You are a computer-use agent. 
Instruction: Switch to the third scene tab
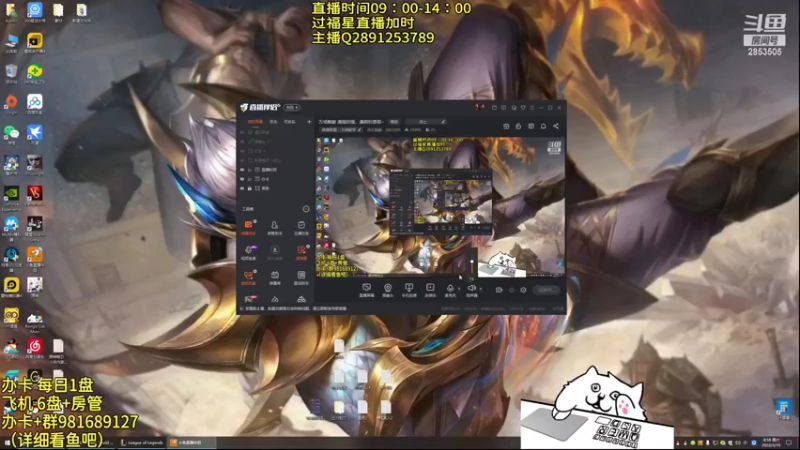tap(290, 122)
